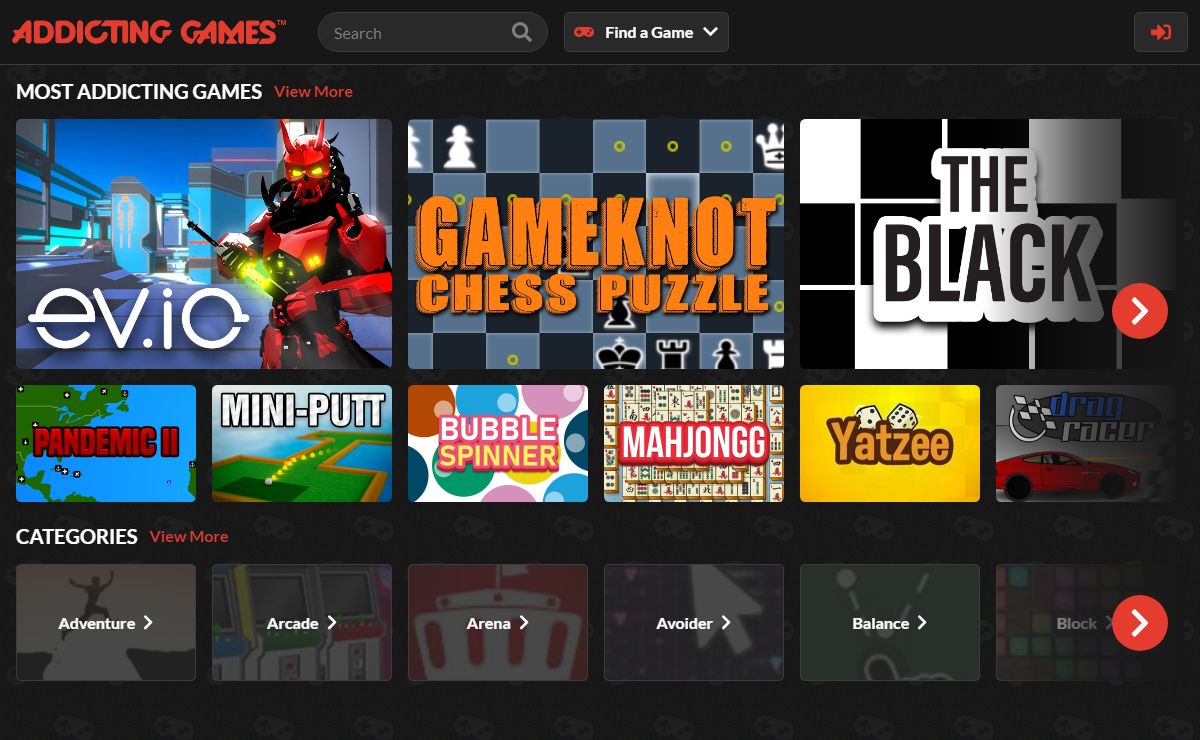
Task: Open the Find a Game dropdown
Action: point(646,32)
